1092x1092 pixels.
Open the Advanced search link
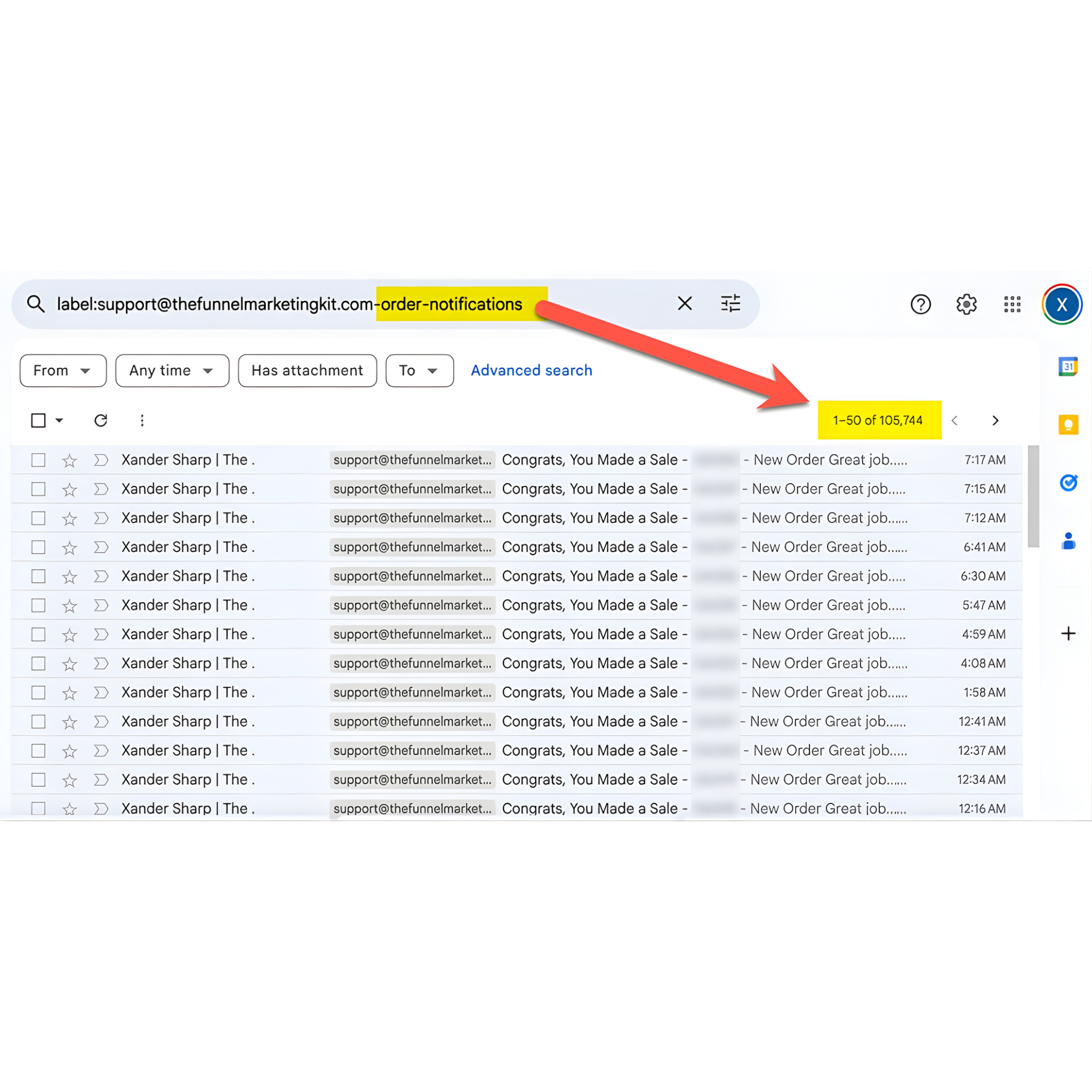(531, 371)
